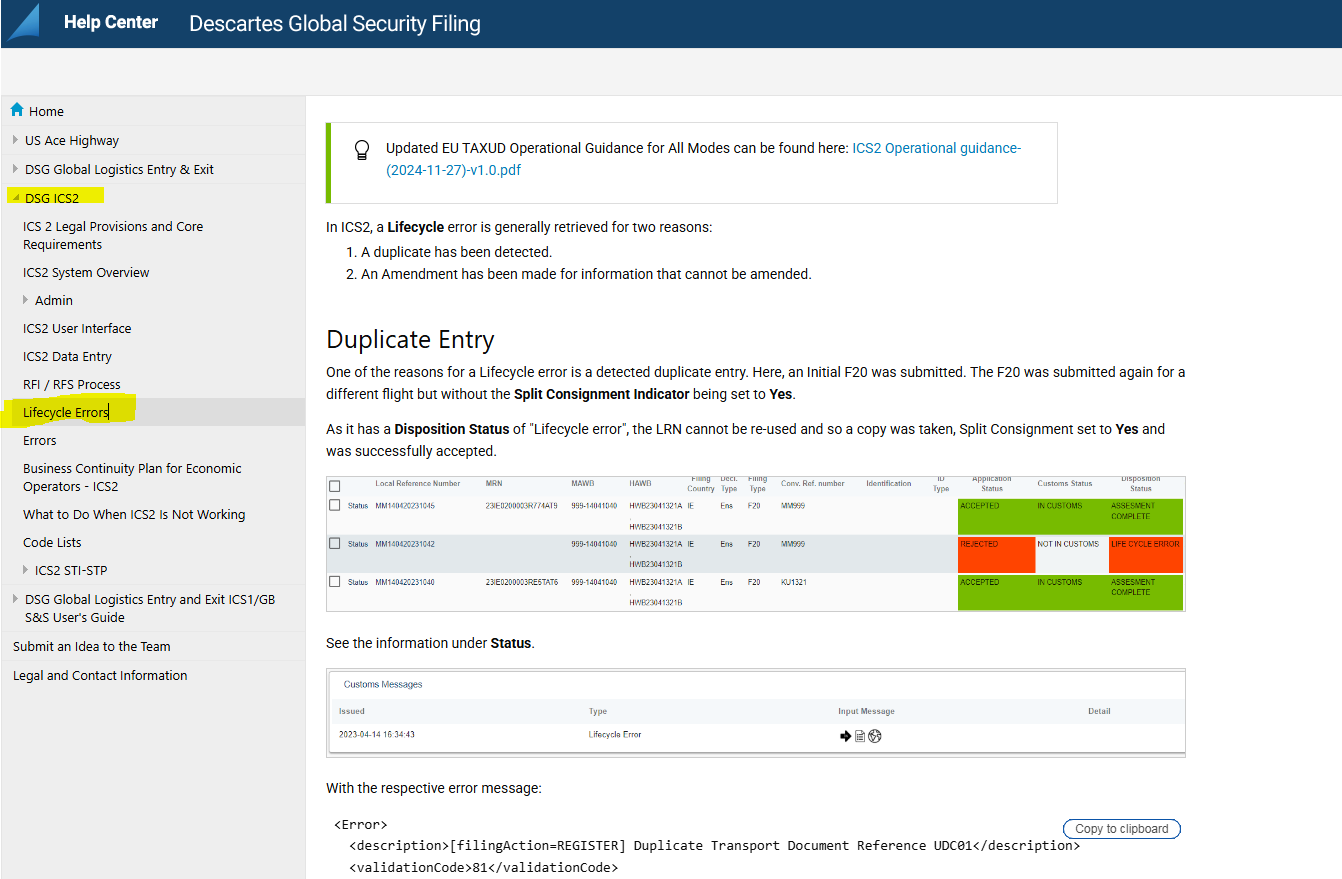The height and width of the screenshot is (879, 1342).
Task: Open Submit an Idea to the Team
Action: [x=92, y=646]
